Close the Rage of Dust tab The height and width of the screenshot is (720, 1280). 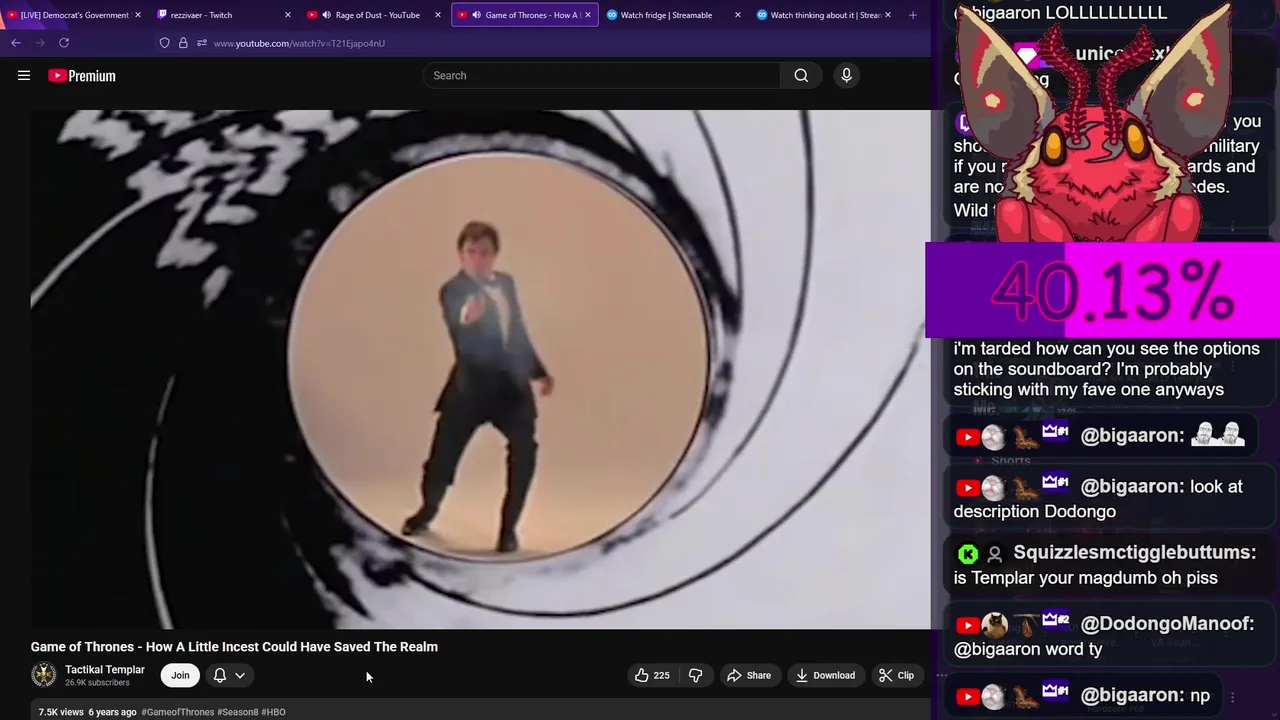[438, 15]
